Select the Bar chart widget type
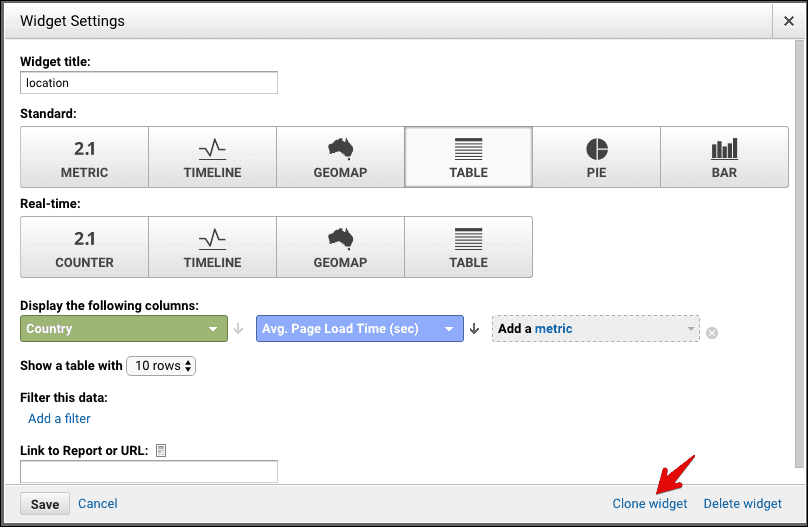 724,157
